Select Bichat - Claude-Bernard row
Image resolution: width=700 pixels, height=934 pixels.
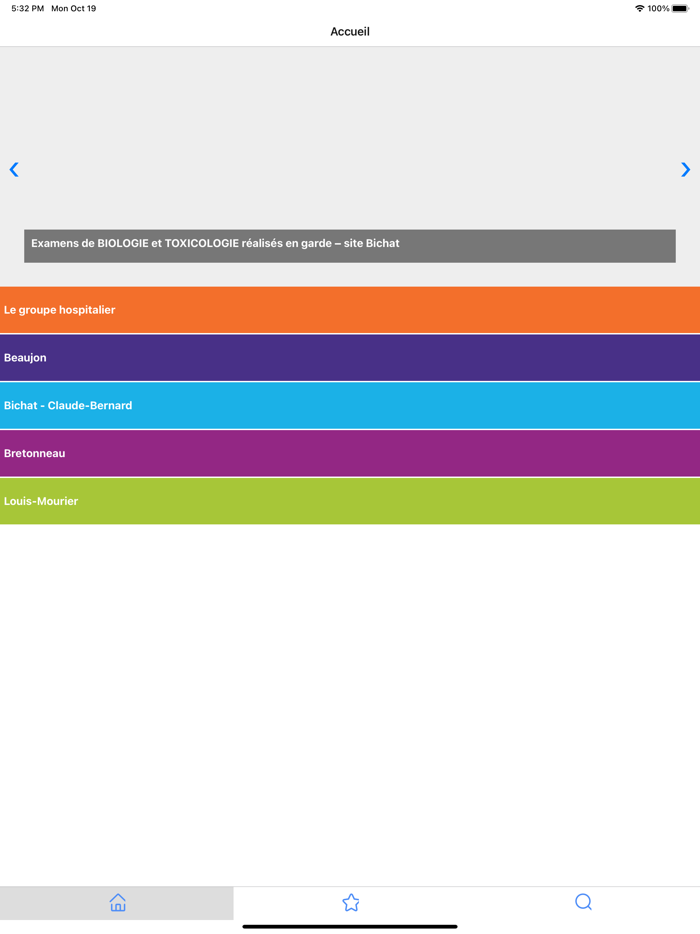coord(350,406)
